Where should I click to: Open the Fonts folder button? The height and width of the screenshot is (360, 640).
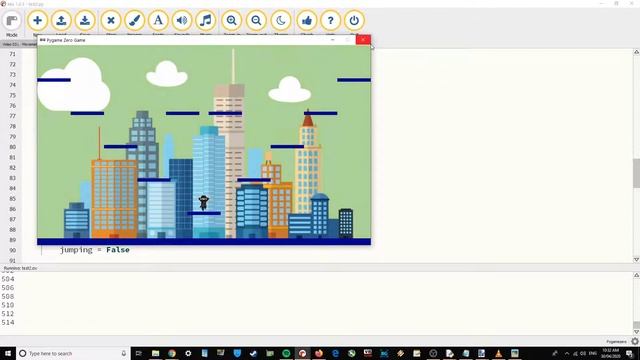(x=158, y=20)
